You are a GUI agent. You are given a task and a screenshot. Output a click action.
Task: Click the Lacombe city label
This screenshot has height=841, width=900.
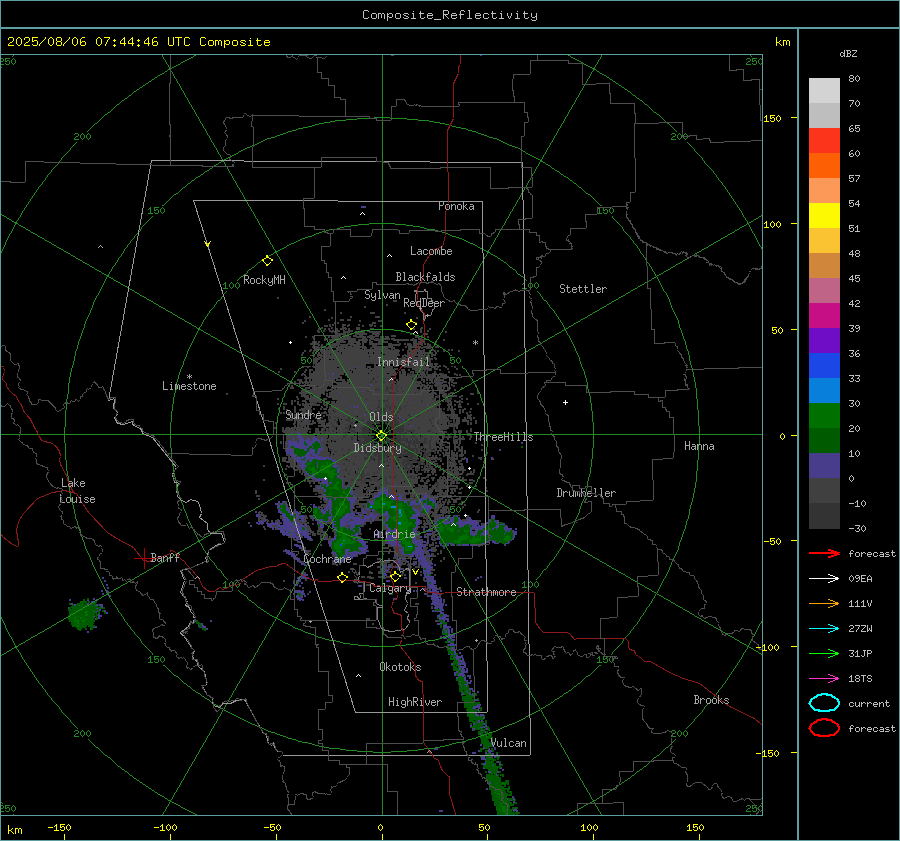click(431, 251)
